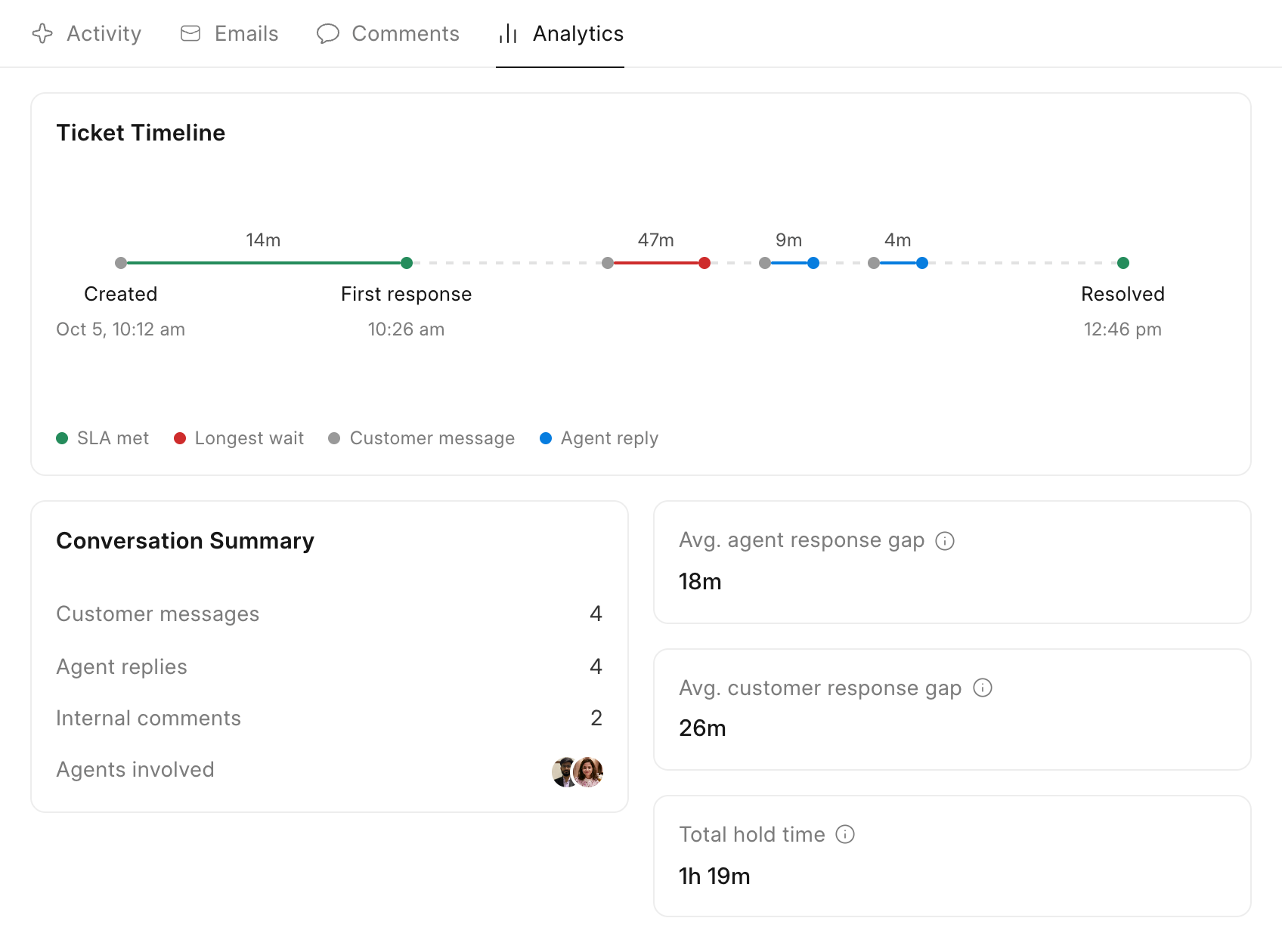
Task: Click the green SLA met legend dot
Action: (x=62, y=438)
